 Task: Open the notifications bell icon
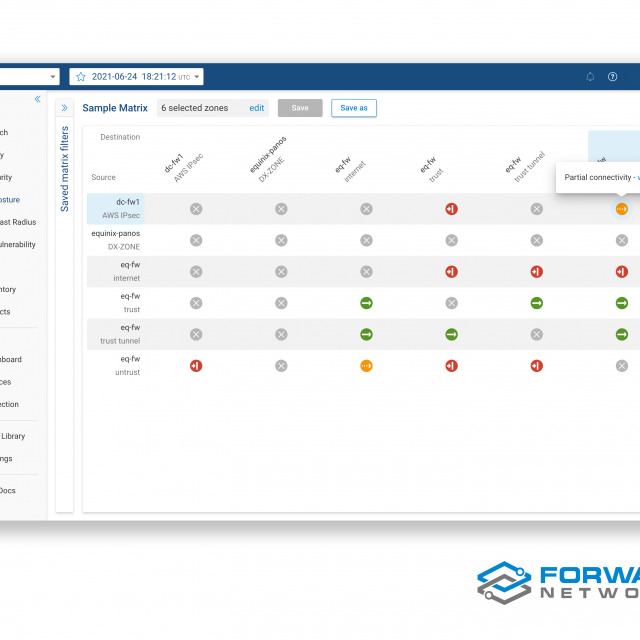[590, 76]
